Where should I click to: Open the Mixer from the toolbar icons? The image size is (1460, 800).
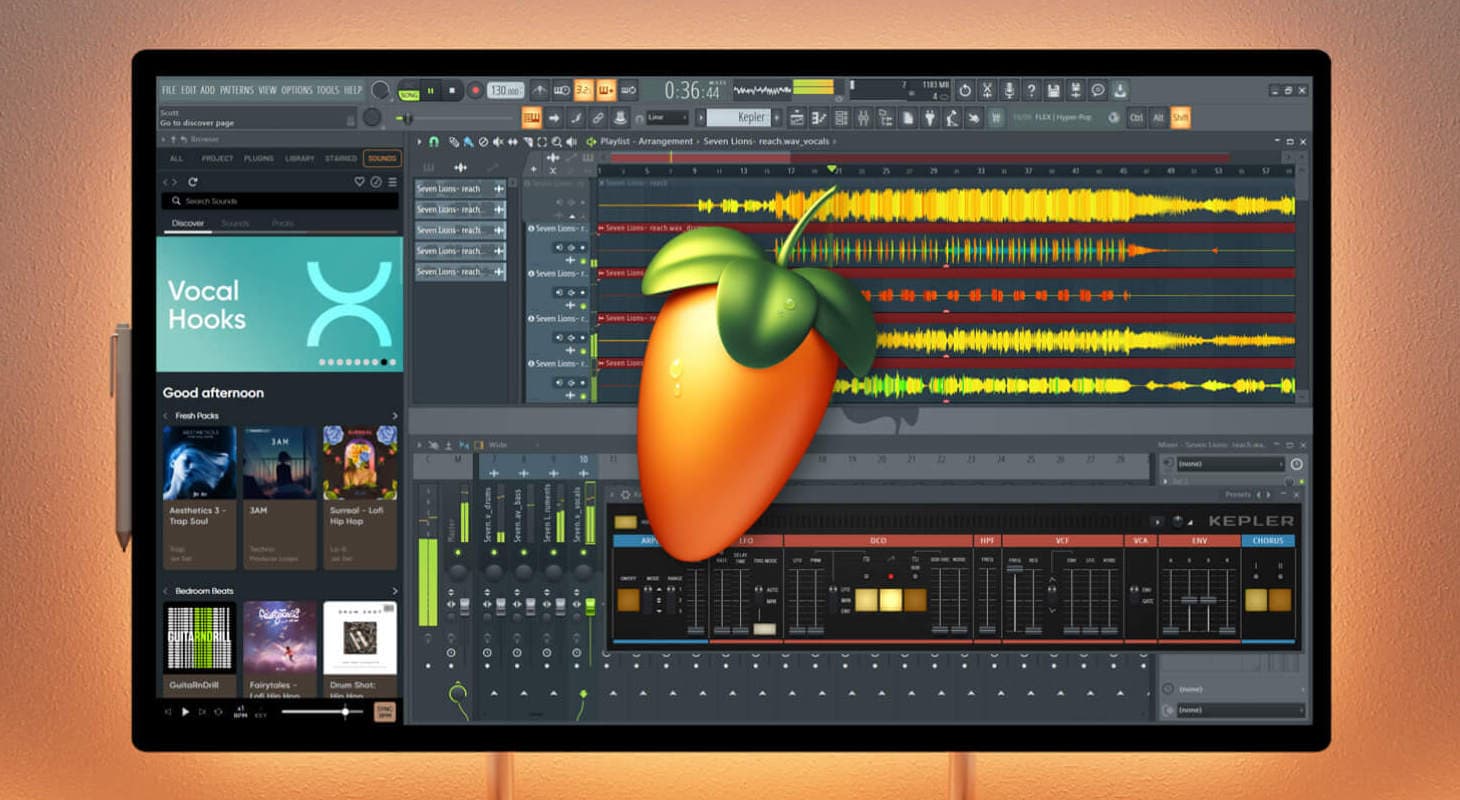pos(862,118)
